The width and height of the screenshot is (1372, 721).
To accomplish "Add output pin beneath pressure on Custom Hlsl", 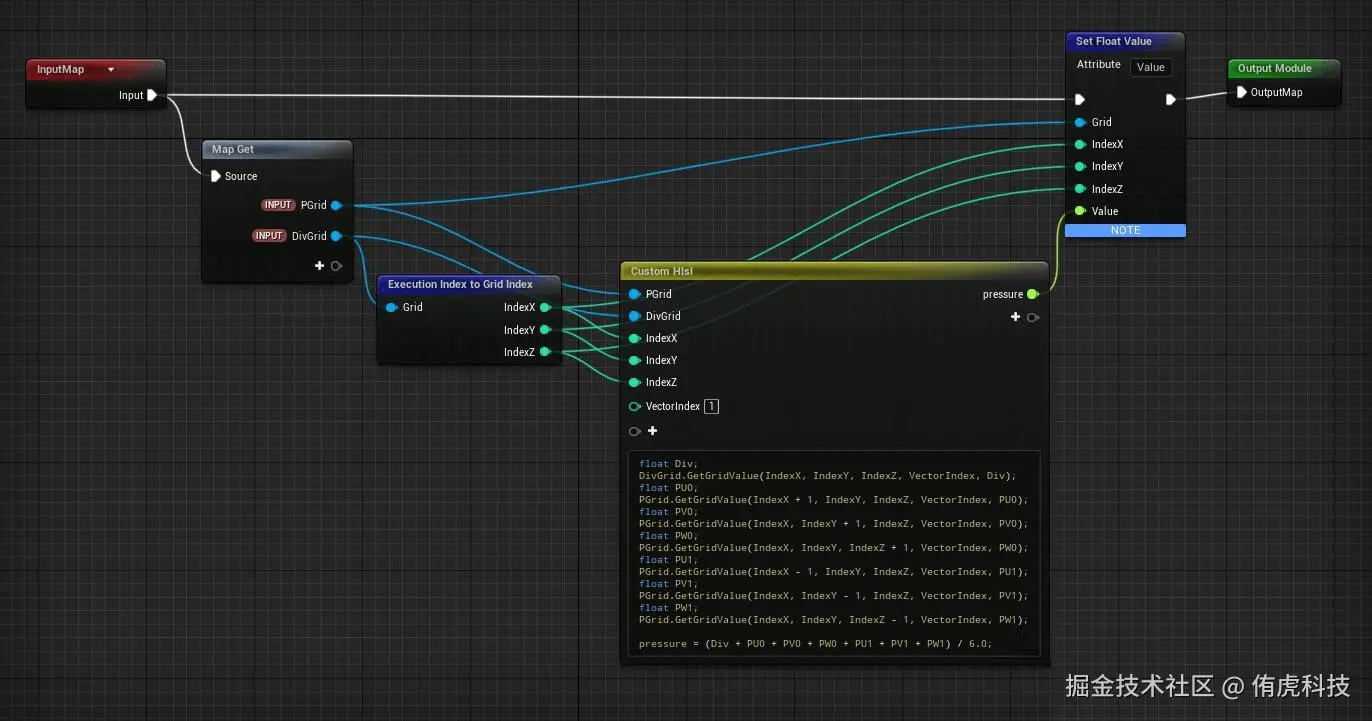I will (x=1016, y=317).
